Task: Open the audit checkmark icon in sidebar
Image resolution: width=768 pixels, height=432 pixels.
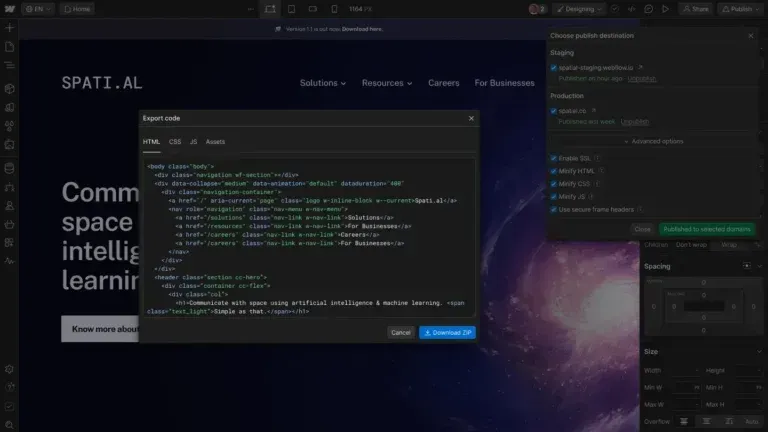Action: pyautogui.click(x=9, y=407)
